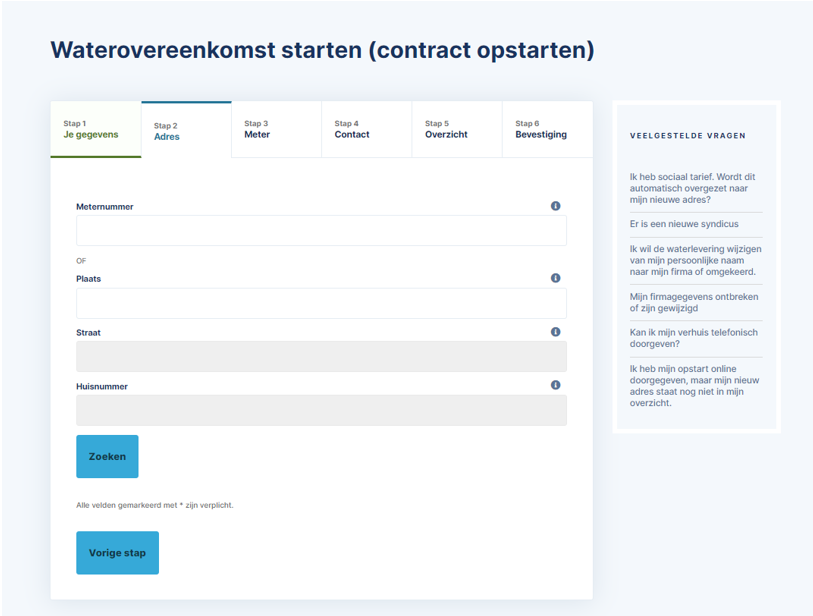
Task: Focus the Plaats input field
Action: pos(321,303)
